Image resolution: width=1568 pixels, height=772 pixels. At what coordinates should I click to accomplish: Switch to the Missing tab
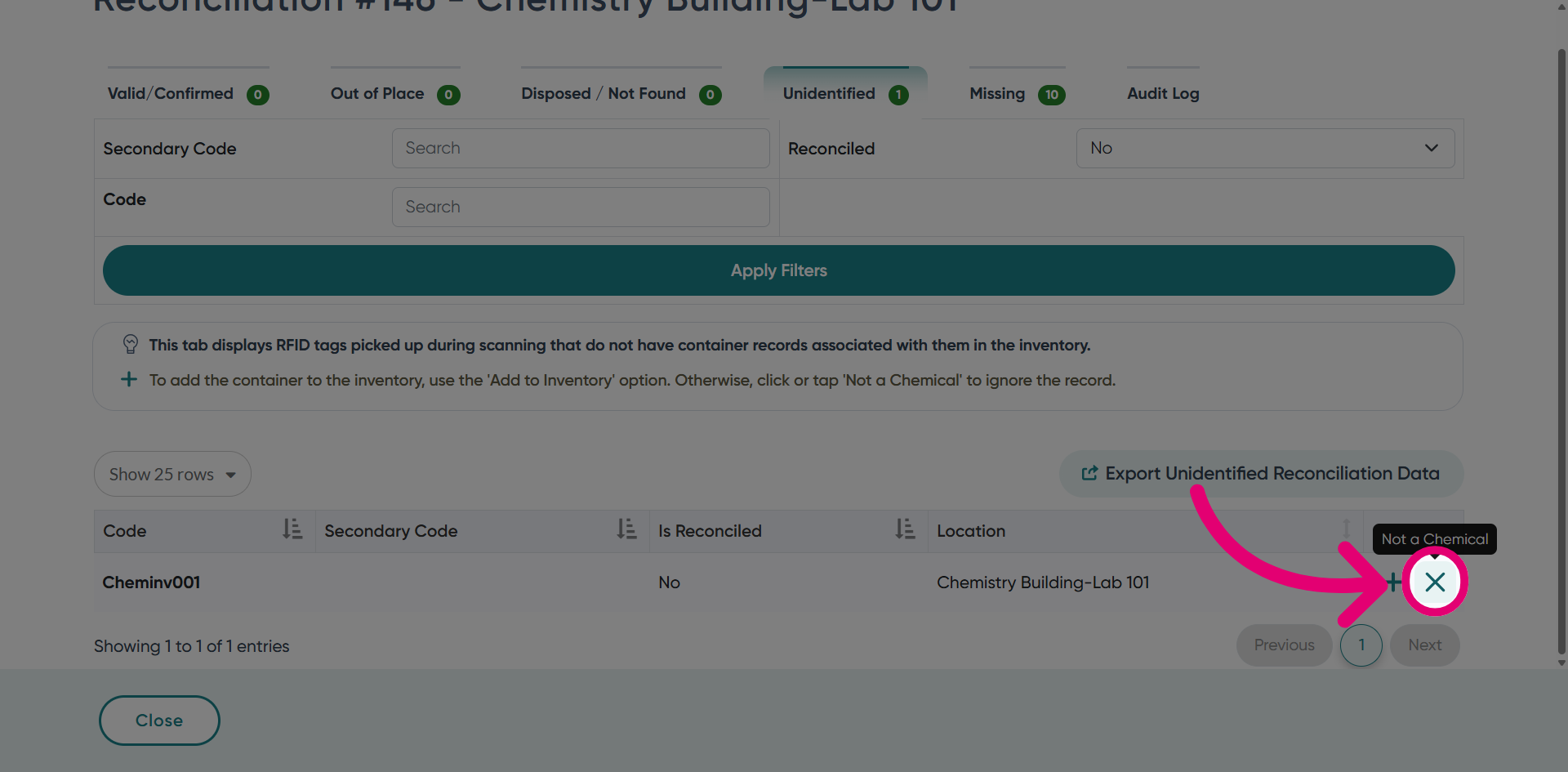tap(1017, 93)
